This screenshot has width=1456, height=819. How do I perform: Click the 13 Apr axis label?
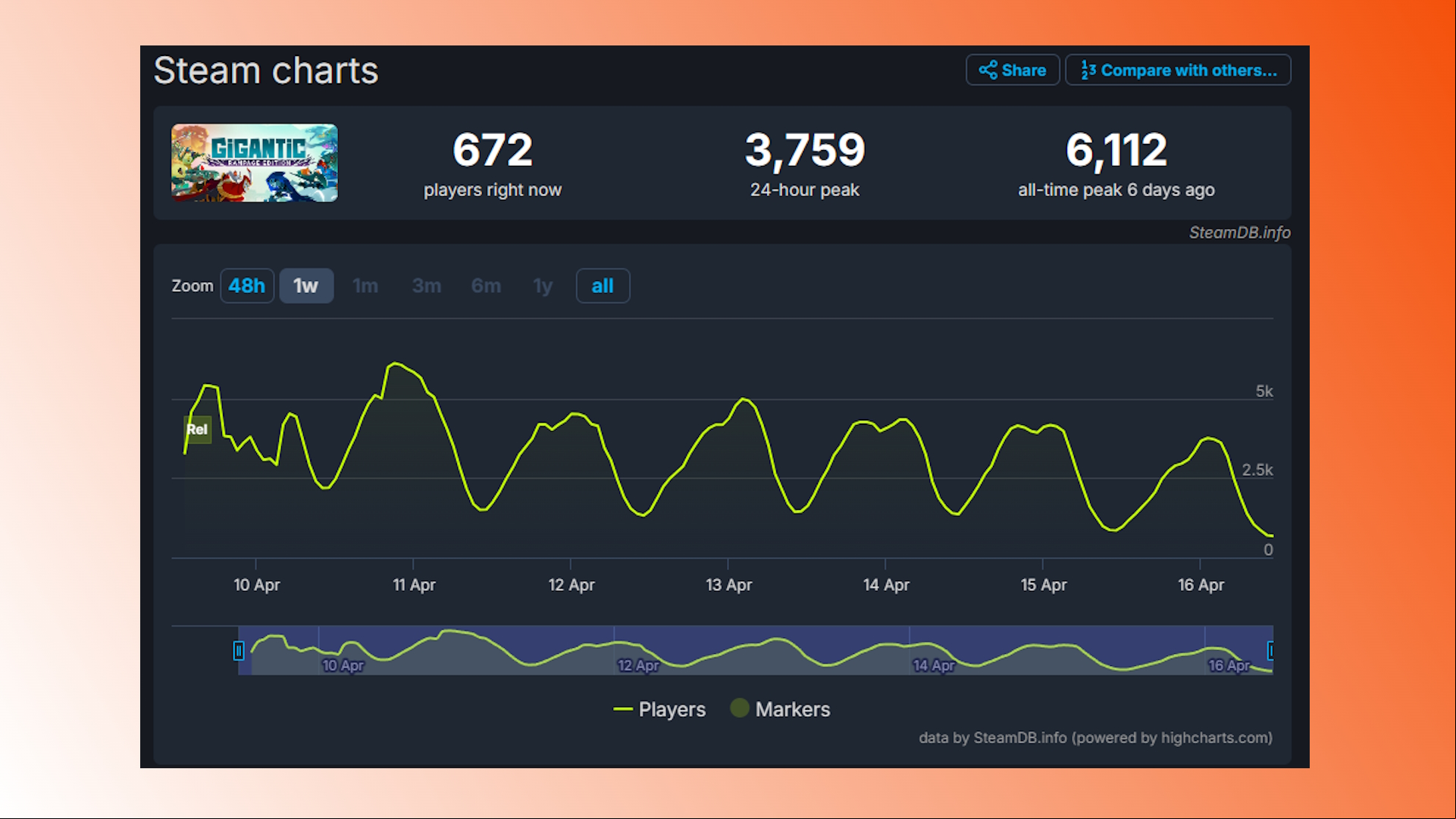(x=728, y=585)
